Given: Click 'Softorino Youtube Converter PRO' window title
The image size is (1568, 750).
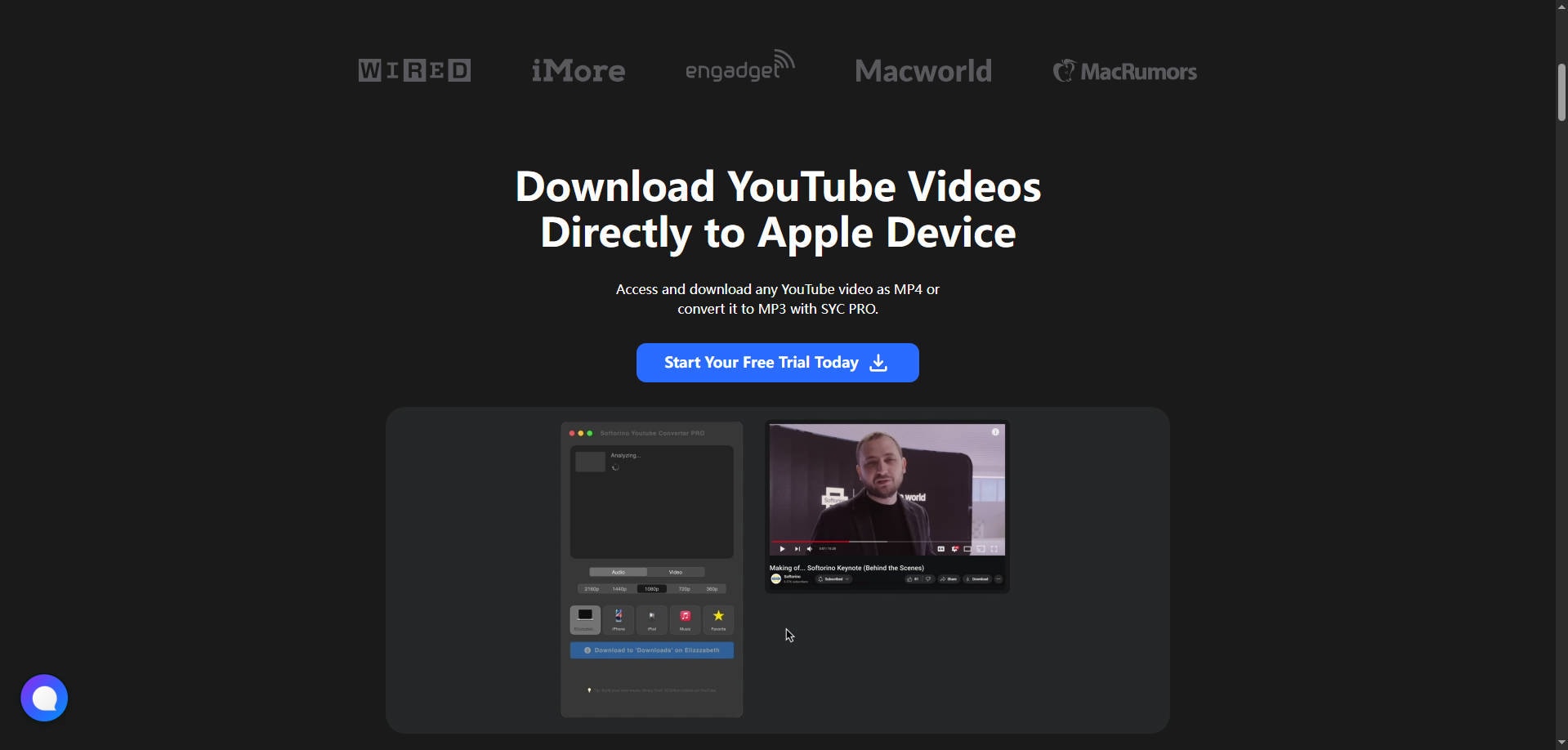Looking at the screenshot, I should pyautogui.click(x=652, y=433).
